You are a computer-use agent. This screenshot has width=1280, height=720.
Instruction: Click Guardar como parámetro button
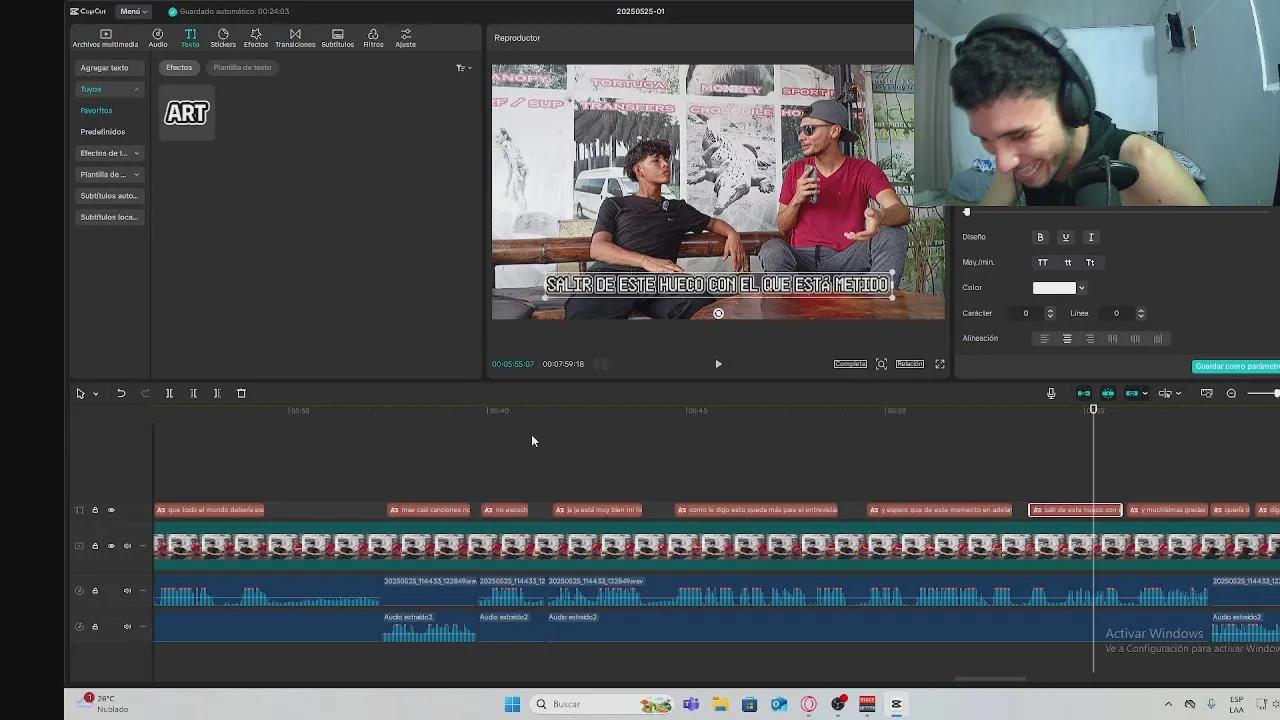click(1236, 366)
